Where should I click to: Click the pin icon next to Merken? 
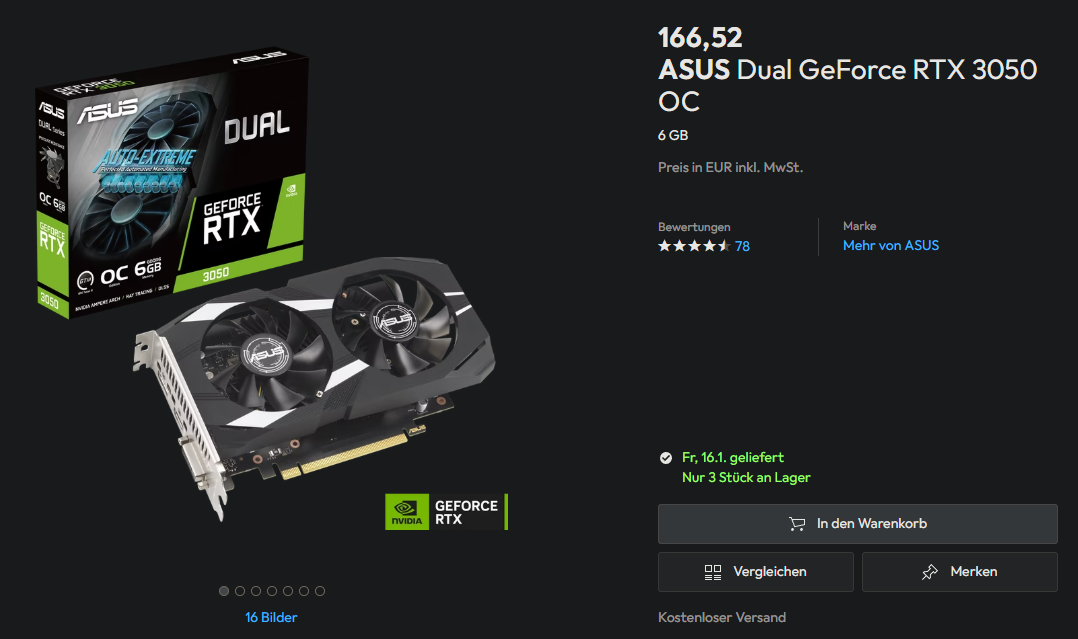tap(930, 572)
